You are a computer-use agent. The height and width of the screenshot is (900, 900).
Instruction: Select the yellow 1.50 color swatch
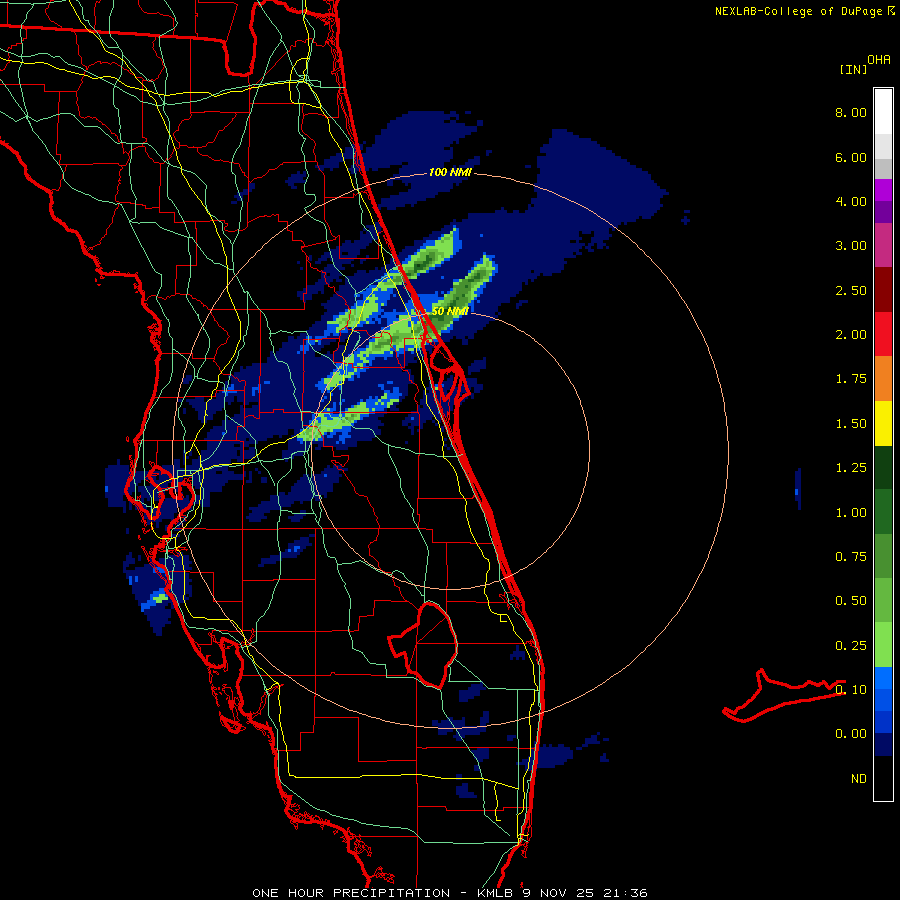pyautogui.click(x=883, y=424)
